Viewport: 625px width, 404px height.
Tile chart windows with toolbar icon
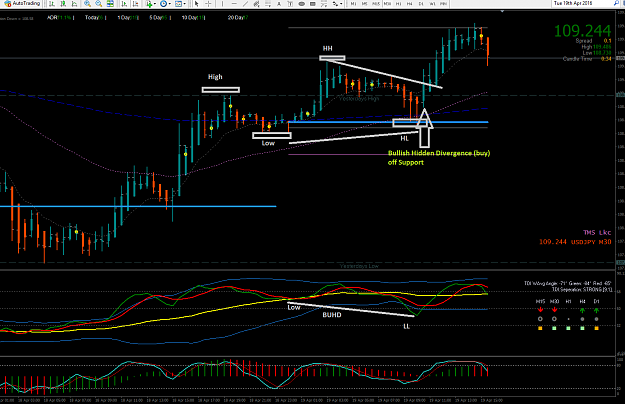point(110,4)
